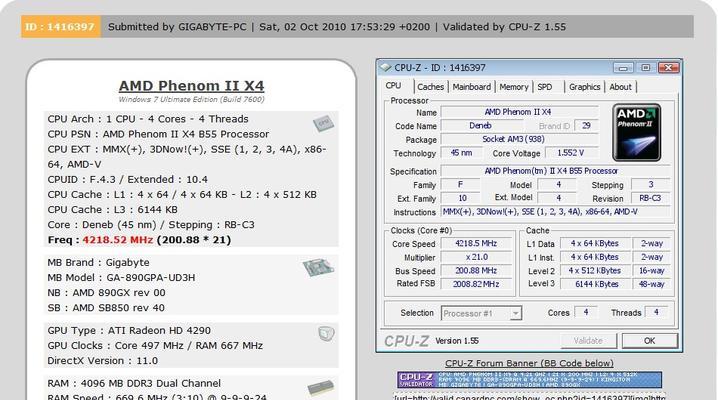Open the Processor #1 selection dropdown

pyautogui.click(x=481, y=313)
